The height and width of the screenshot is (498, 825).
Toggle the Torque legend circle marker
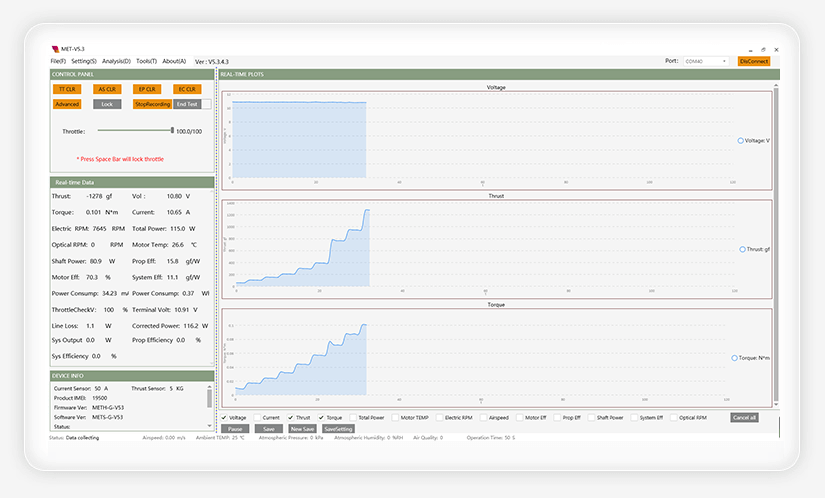(735, 358)
